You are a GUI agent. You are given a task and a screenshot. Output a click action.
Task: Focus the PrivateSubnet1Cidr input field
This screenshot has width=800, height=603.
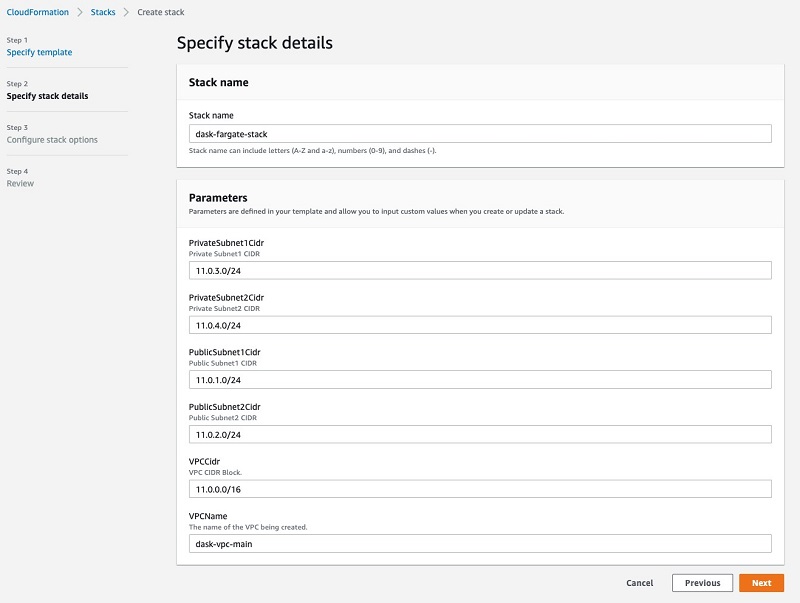coord(480,270)
